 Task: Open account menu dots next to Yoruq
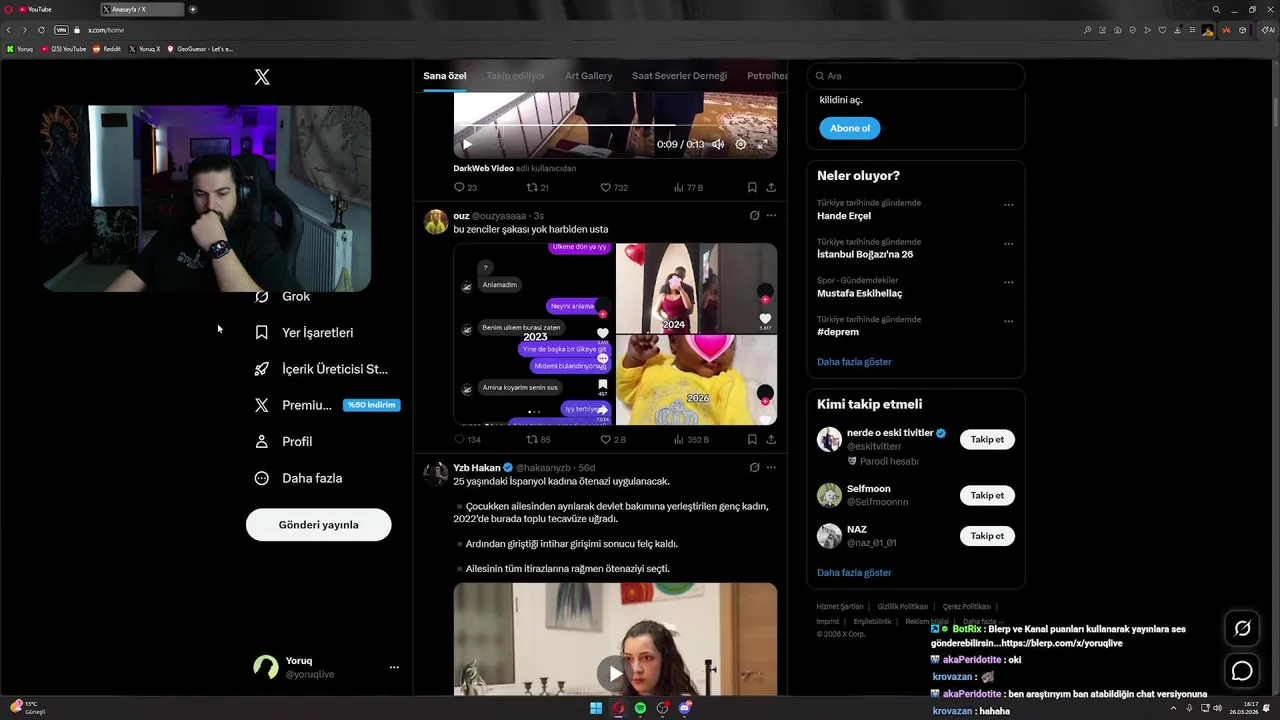tap(394, 667)
